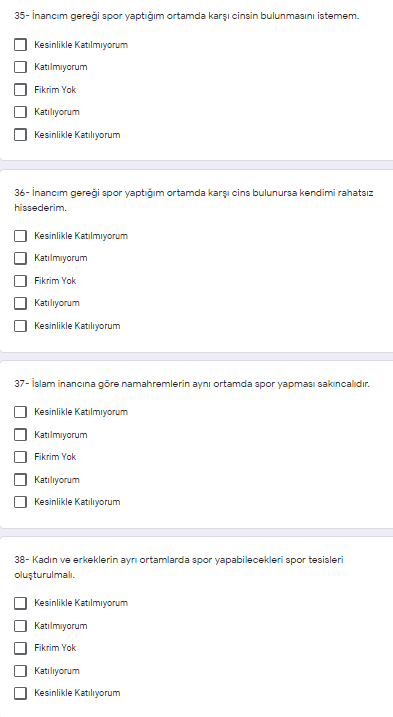
Task: Select 'Katılmıyorum' under question 36
Action: tap(20, 258)
